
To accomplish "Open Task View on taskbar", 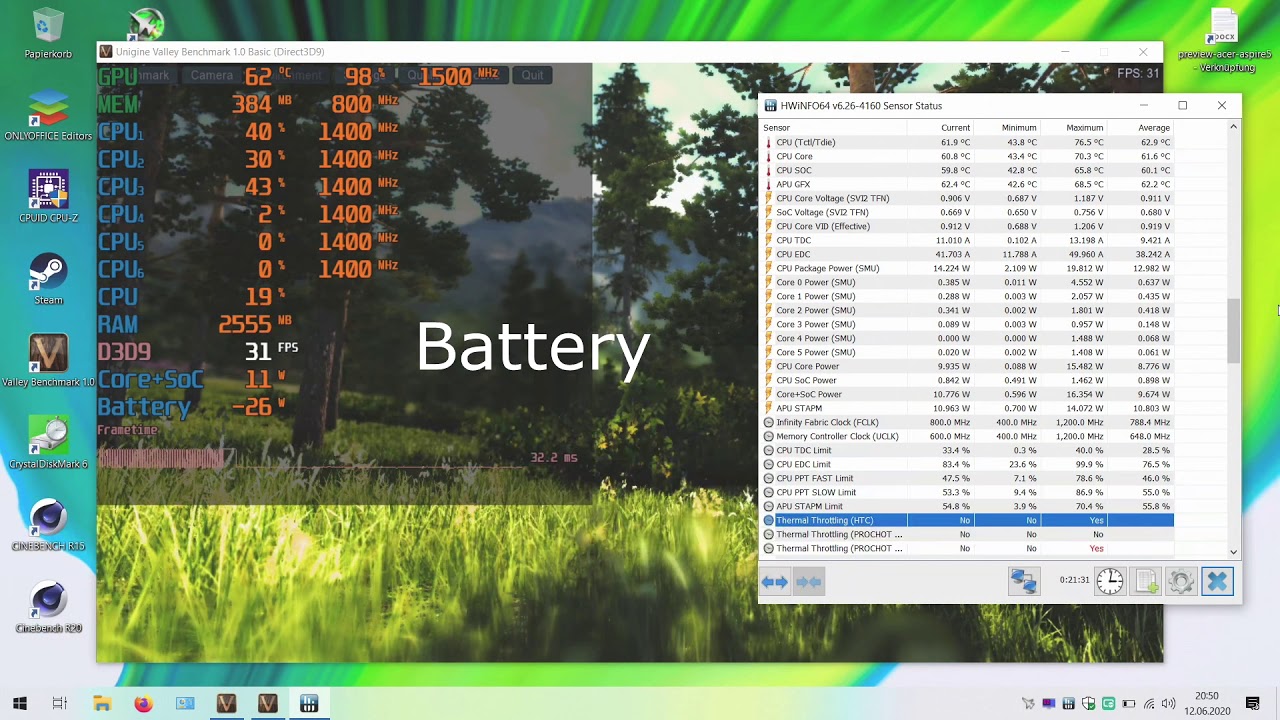I will pos(60,704).
